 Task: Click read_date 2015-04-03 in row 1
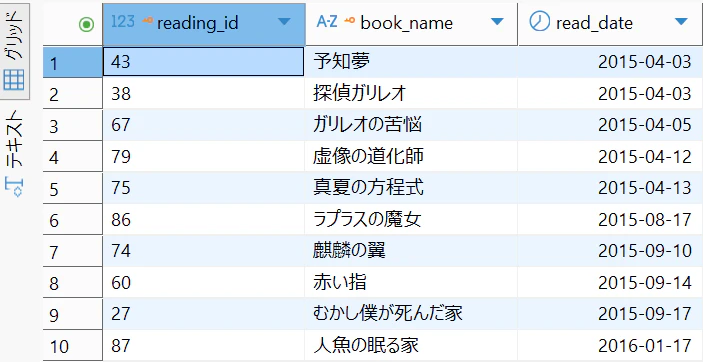pyautogui.click(x=611, y=61)
